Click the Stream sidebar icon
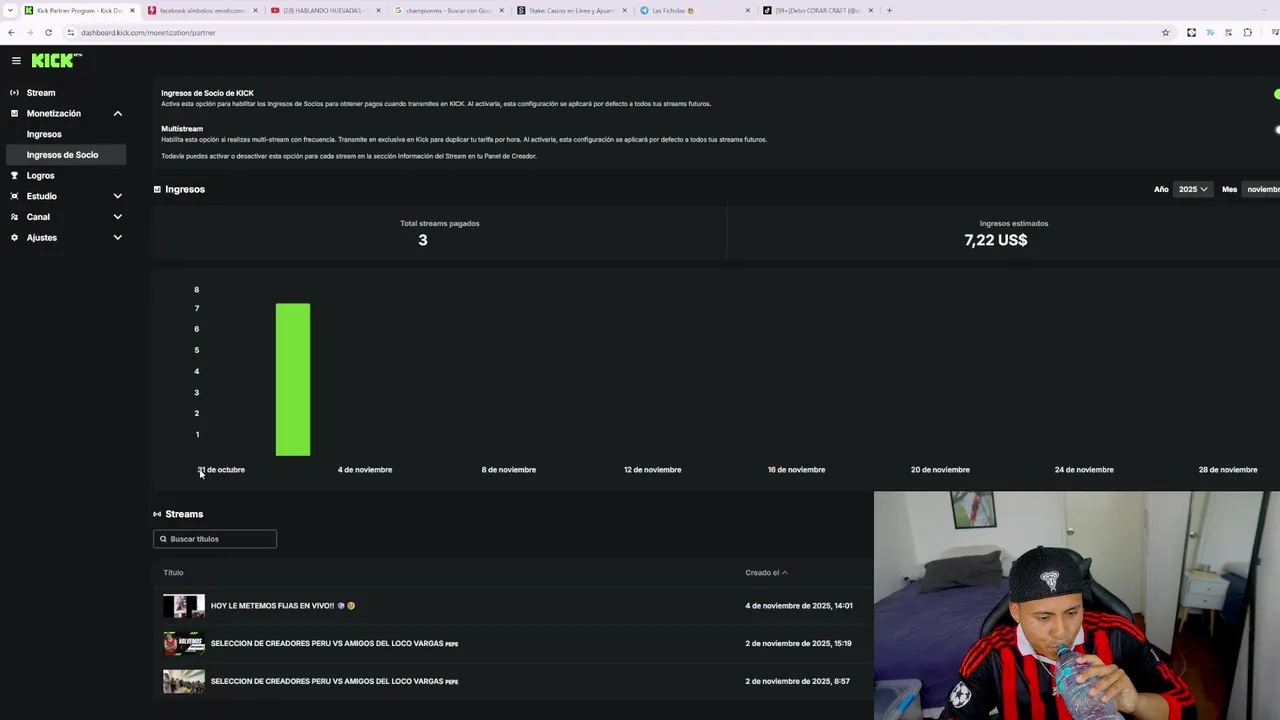 14,93
